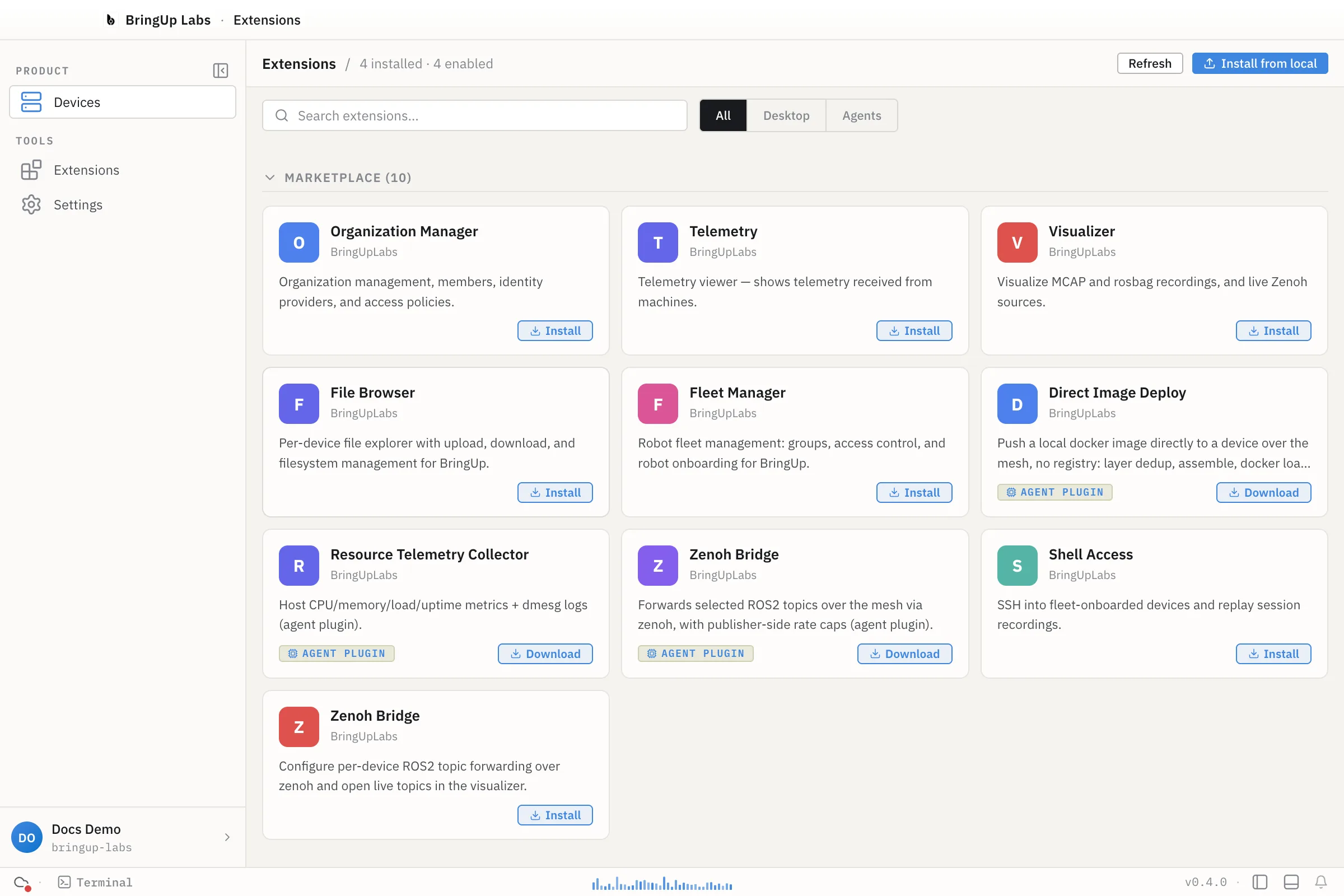Click Agent Plugin badge on Direct Image Deploy
The image size is (1344, 896).
click(1054, 492)
